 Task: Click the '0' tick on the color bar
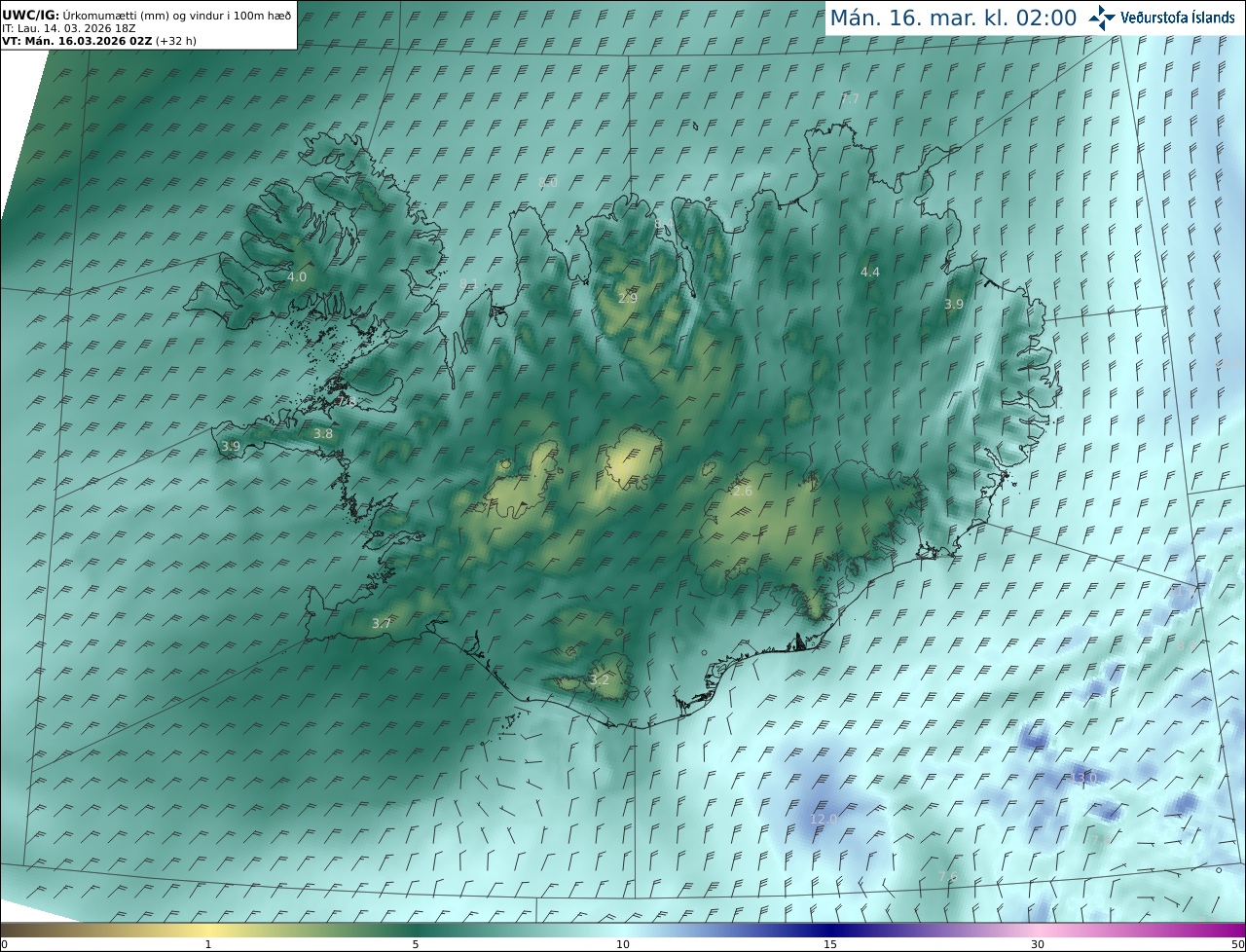pyautogui.click(x=4, y=944)
